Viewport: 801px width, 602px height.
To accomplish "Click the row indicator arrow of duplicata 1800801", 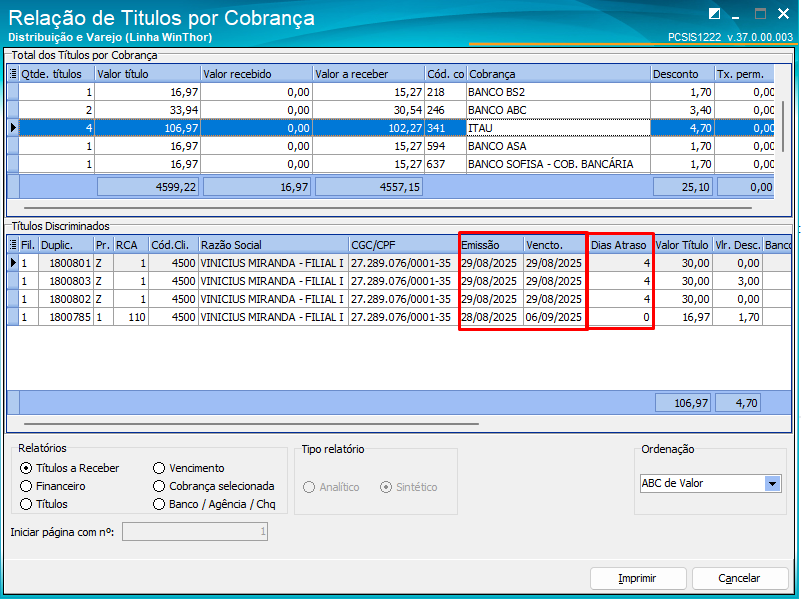I will click(13, 263).
